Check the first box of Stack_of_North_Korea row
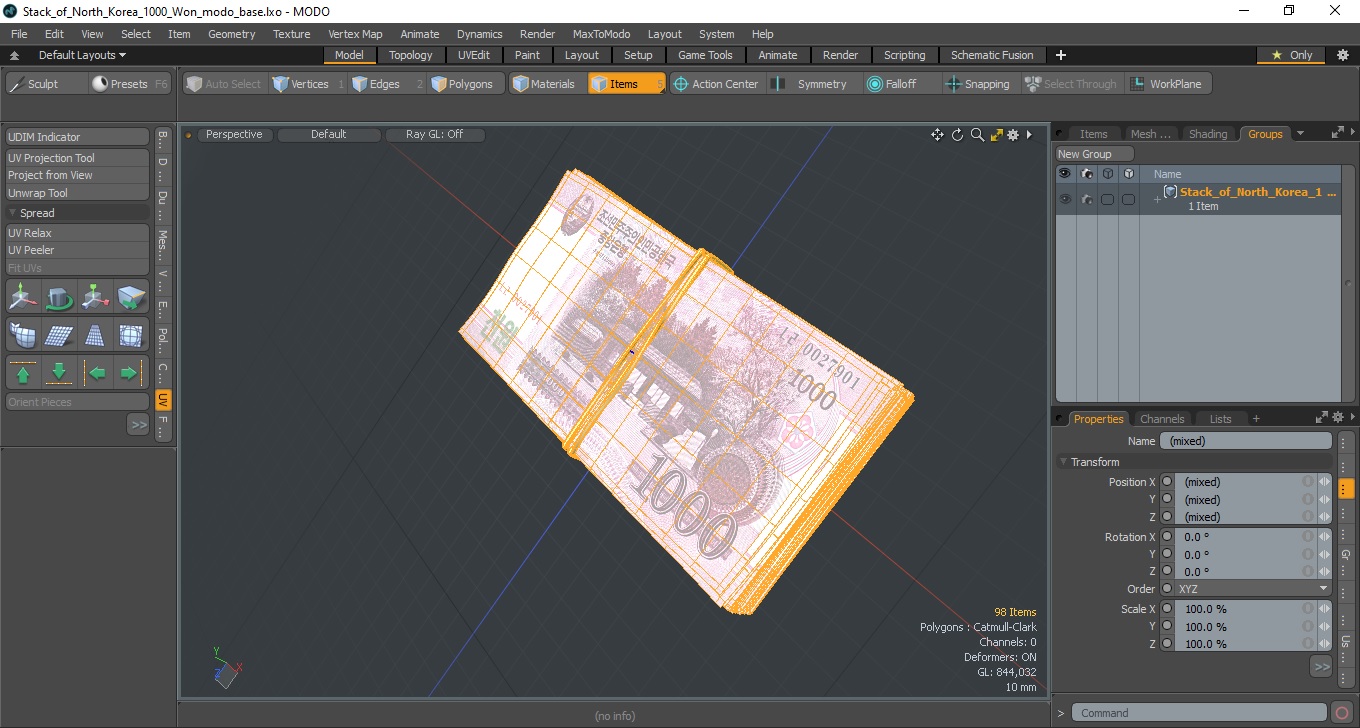The height and width of the screenshot is (728, 1360). coord(1107,200)
